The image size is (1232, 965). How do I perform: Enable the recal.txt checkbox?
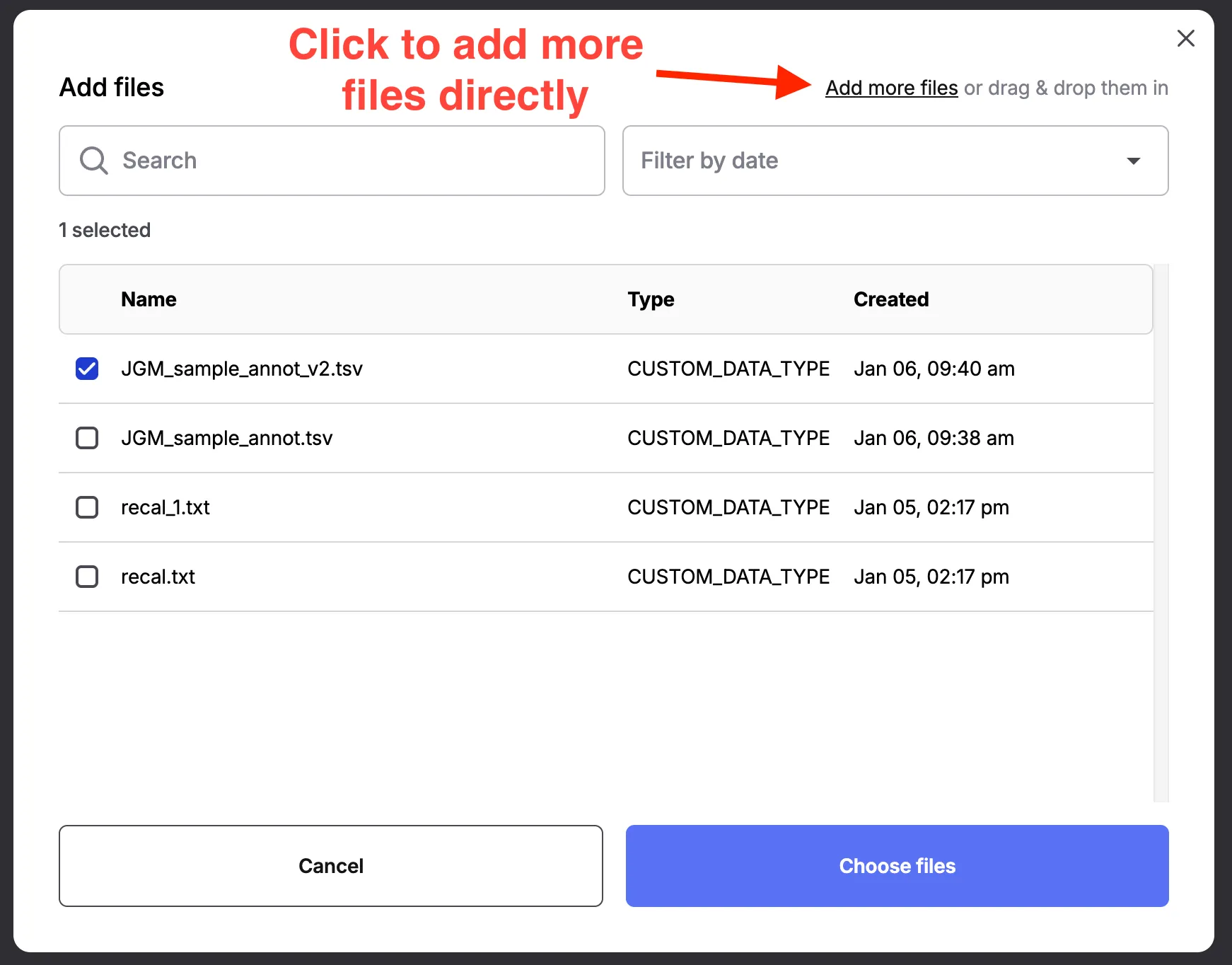[86, 577]
